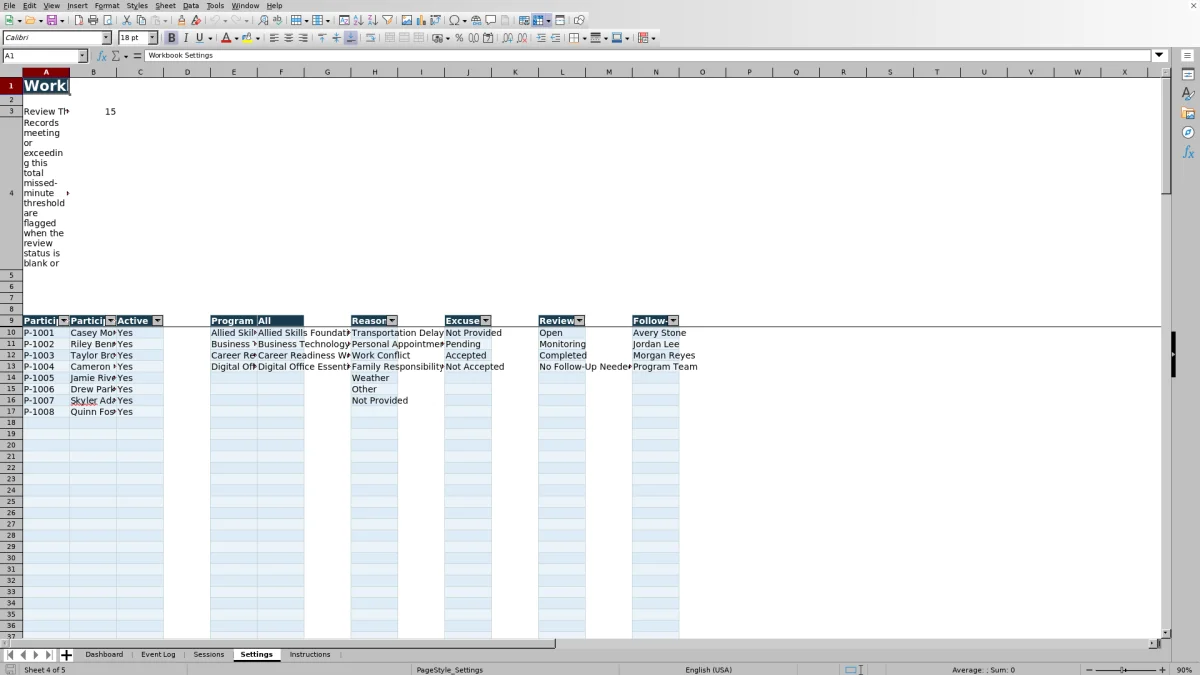Image resolution: width=1200 pixels, height=675 pixels.
Task: Add new sheet plus button
Action: click(x=66, y=655)
